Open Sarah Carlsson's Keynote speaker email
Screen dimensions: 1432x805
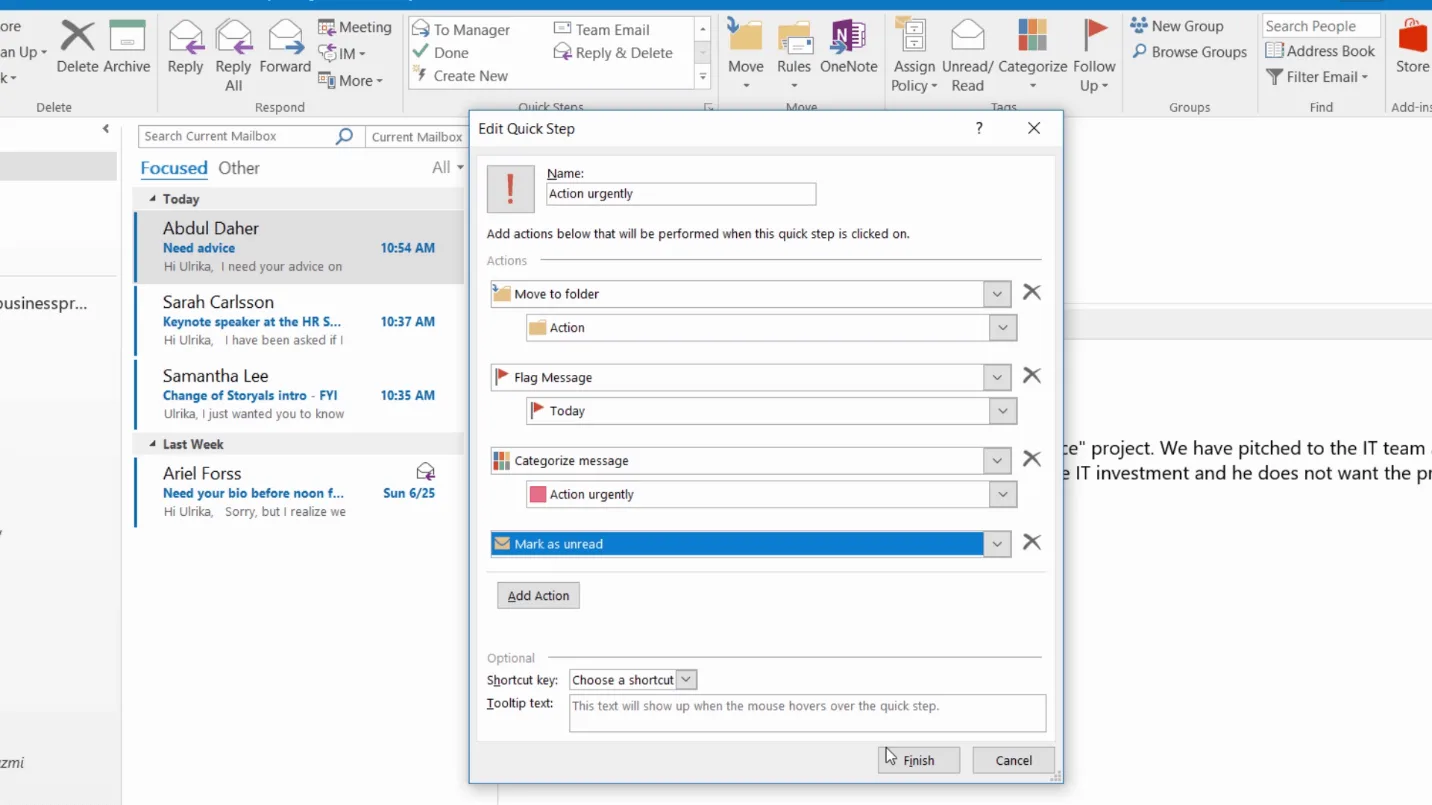pos(299,321)
